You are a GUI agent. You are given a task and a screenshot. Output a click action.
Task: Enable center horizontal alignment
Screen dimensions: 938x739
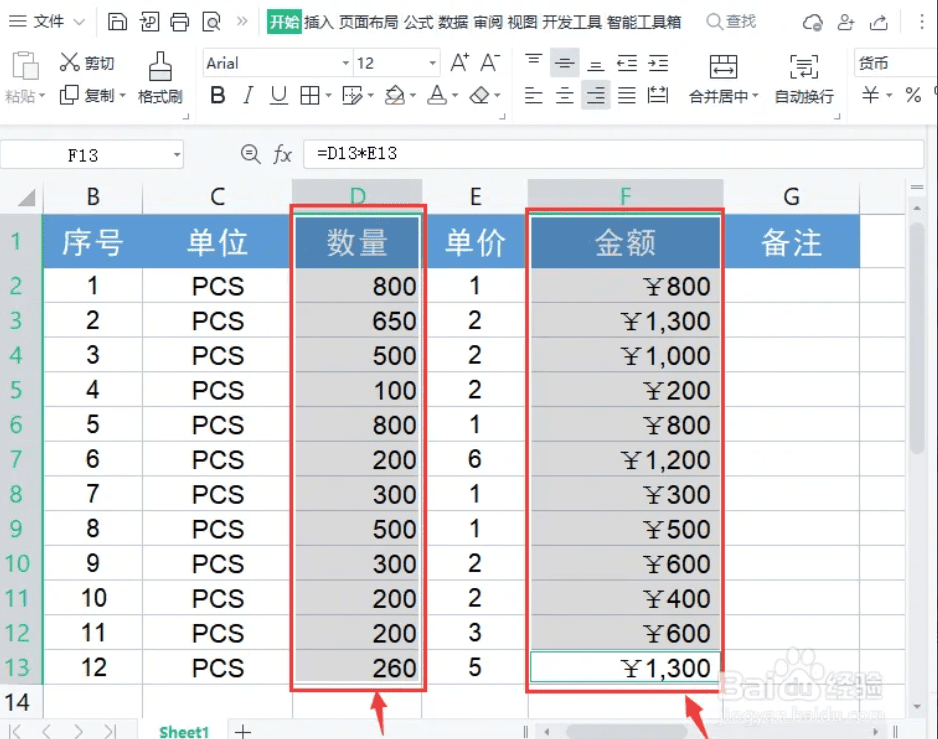[564, 95]
